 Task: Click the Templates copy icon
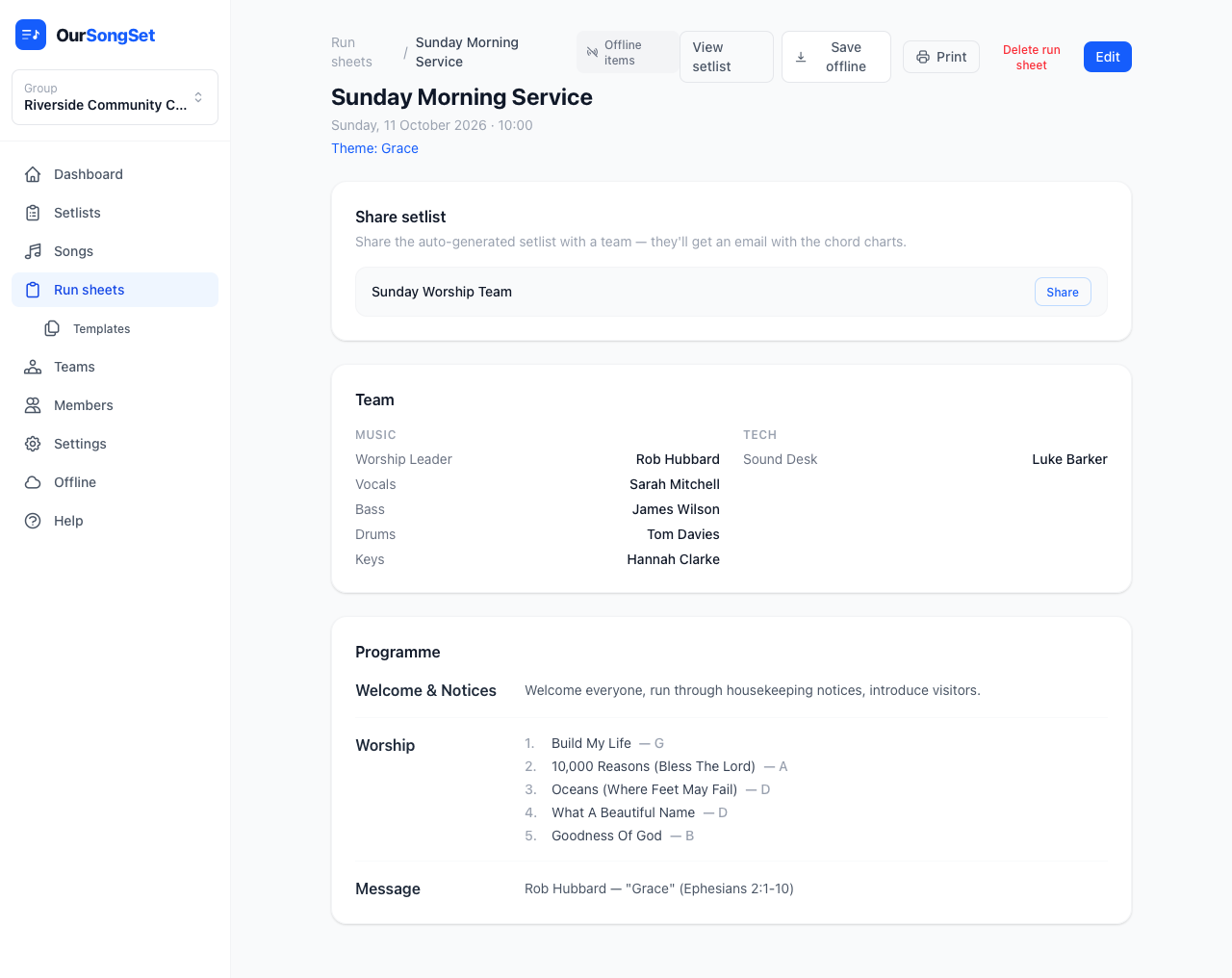[x=52, y=328]
